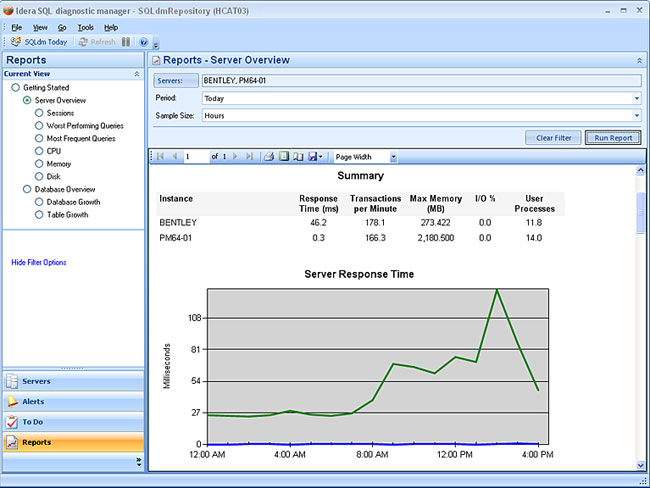The width and height of the screenshot is (650, 488).
Task: Switch to the Alerts pane
Action: (73, 401)
